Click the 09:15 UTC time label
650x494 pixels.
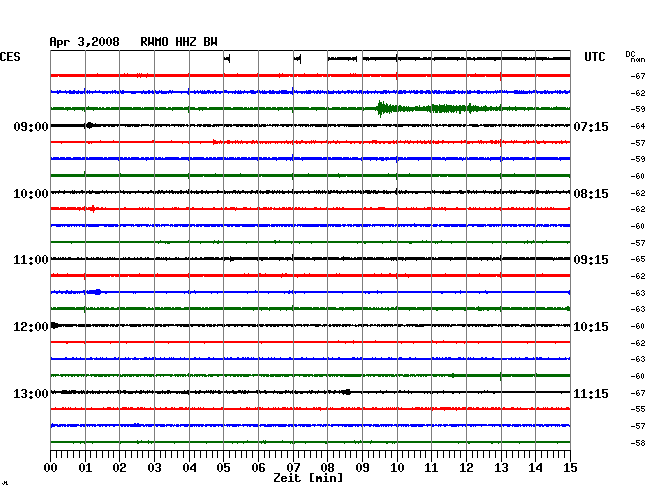point(591,260)
